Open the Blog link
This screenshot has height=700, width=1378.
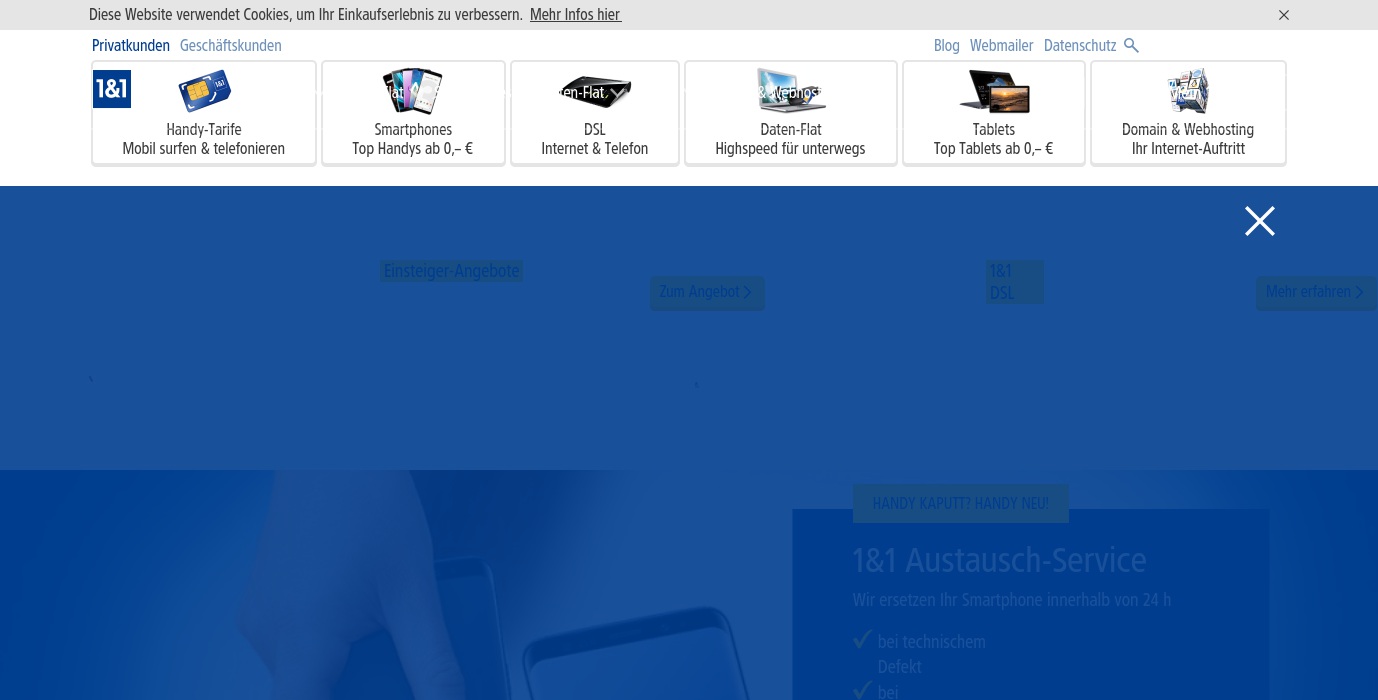tap(946, 45)
